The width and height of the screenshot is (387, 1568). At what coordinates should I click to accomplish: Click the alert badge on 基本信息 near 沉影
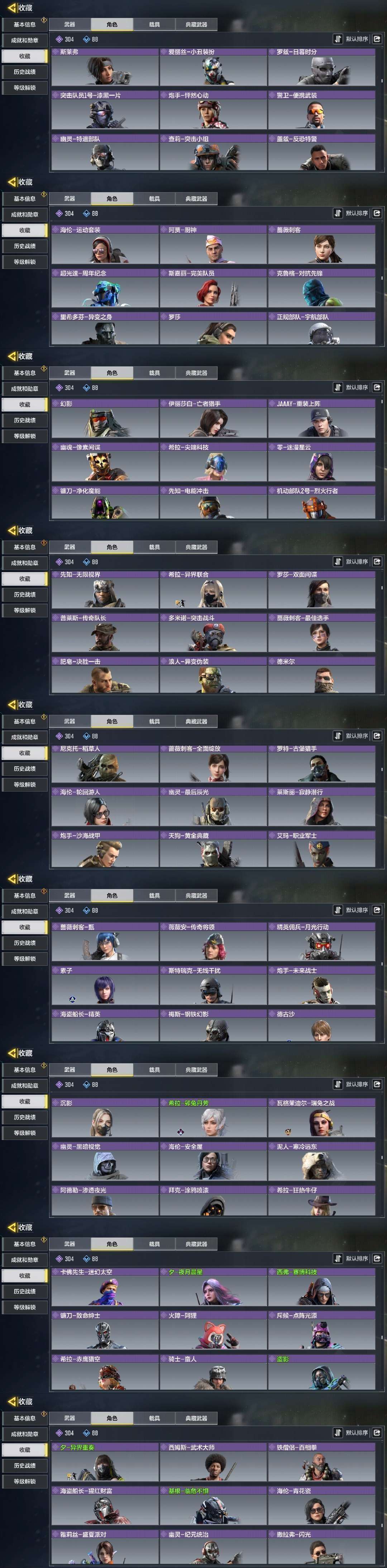click(x=44, y=1065)
